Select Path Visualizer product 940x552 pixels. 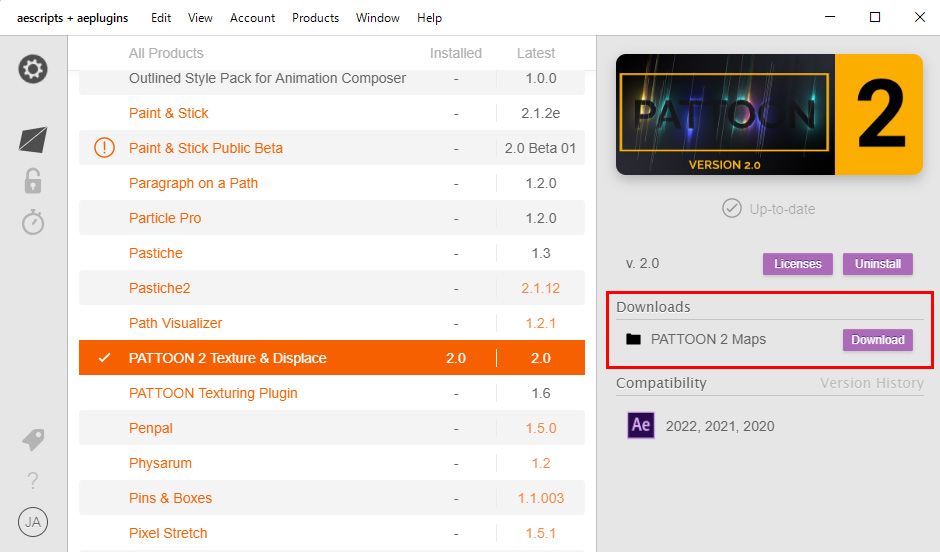(x=332, y=323)
